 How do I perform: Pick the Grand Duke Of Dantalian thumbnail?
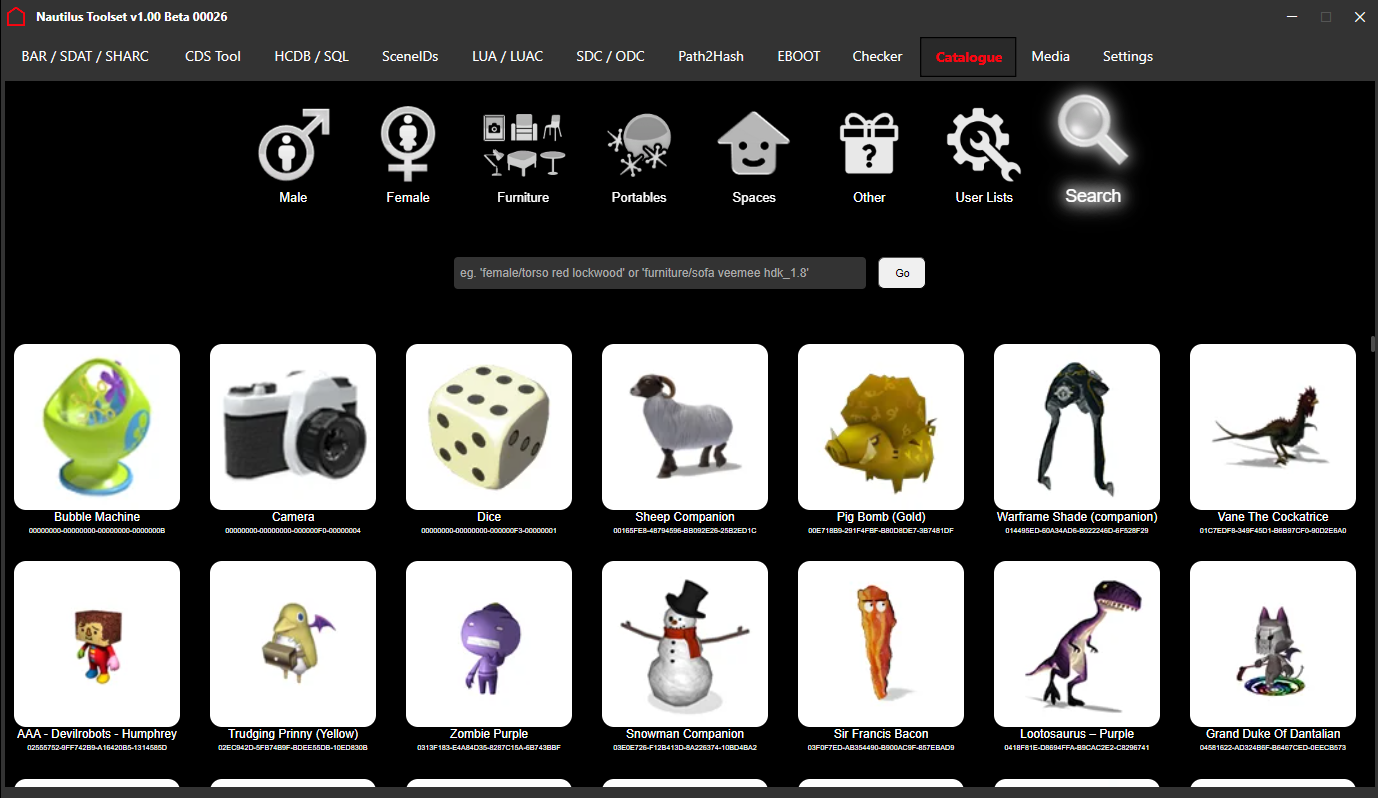pos(1273,644)
